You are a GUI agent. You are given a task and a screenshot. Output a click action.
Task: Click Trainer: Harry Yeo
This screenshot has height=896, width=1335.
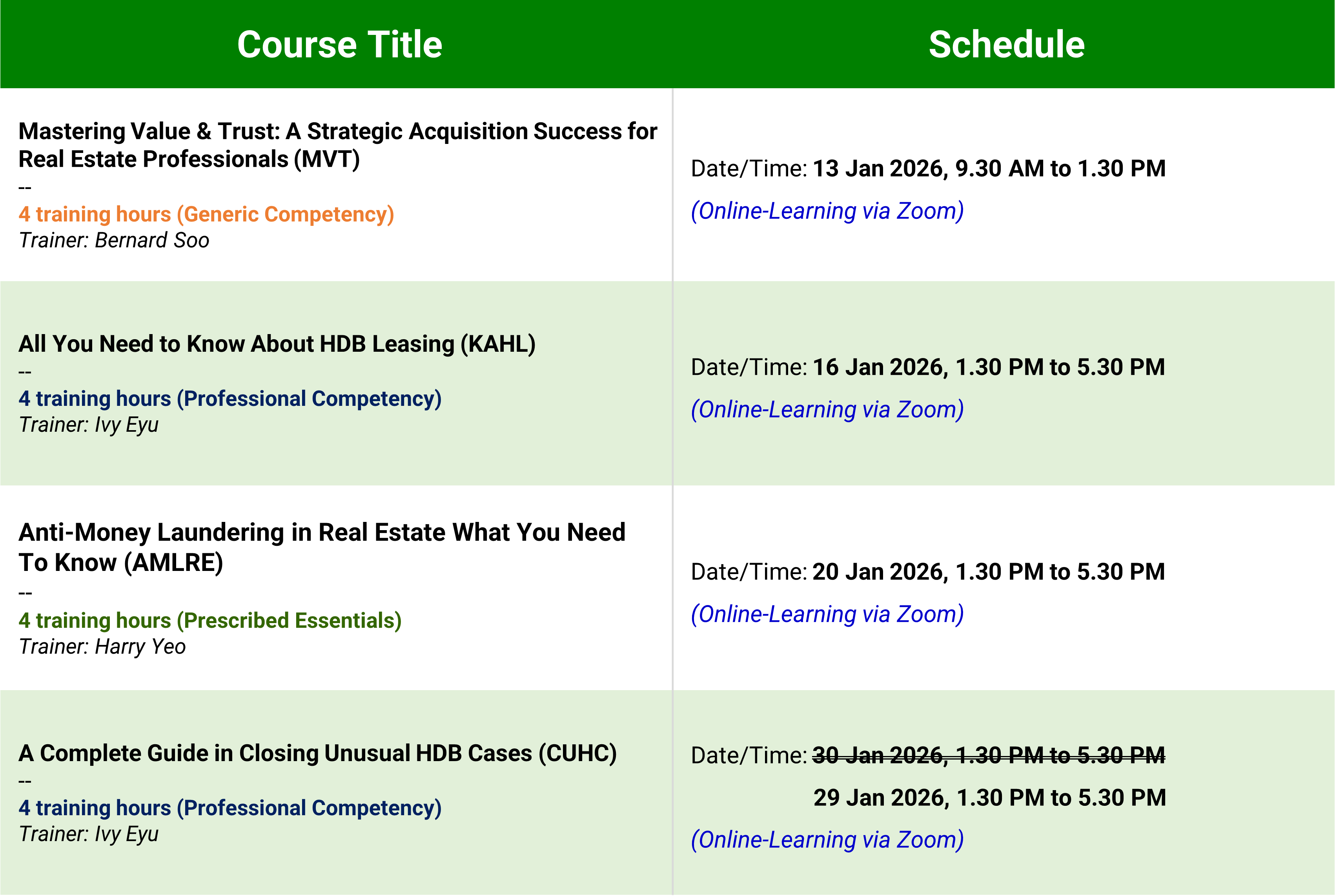[102, 647]
